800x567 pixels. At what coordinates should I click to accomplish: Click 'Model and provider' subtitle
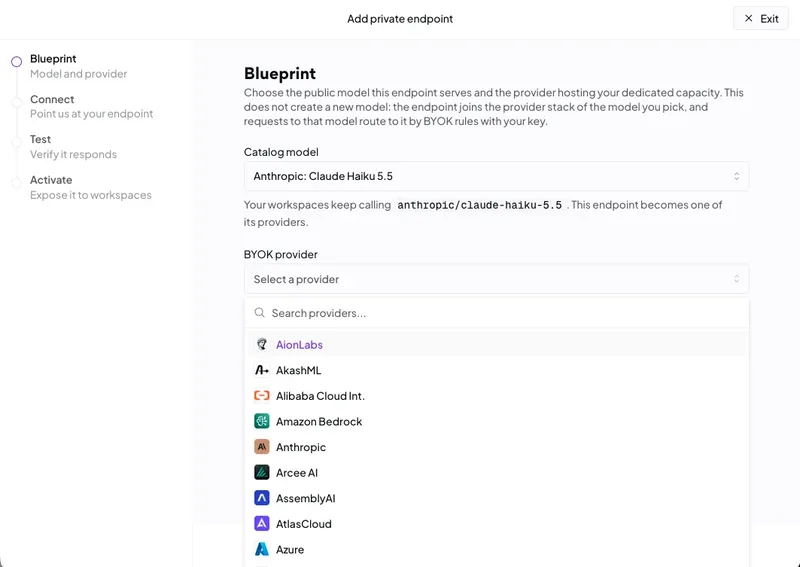(x=79, y=73)
